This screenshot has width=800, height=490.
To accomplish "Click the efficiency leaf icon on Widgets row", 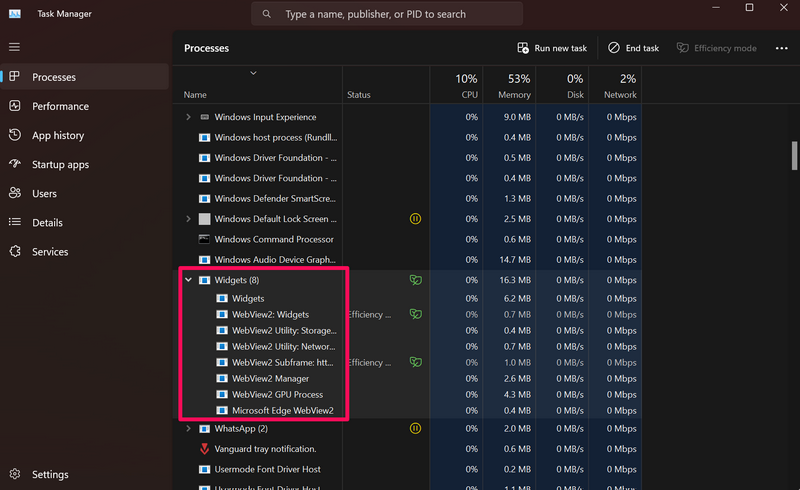I will click(415, 281).
